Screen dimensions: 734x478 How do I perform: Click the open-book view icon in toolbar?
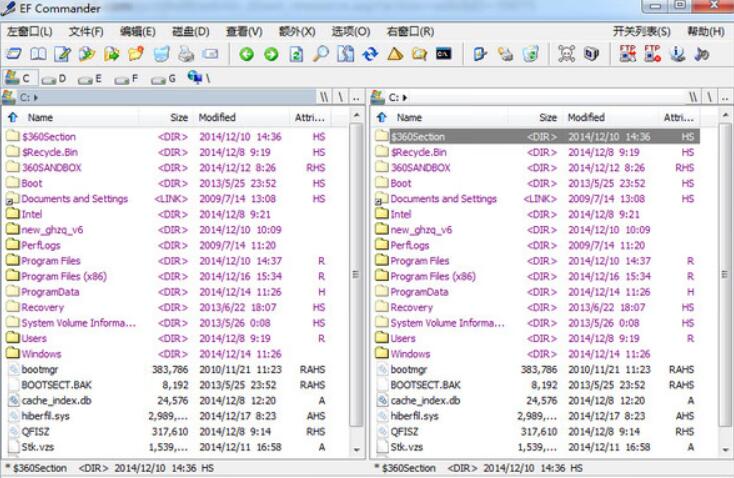38,54
